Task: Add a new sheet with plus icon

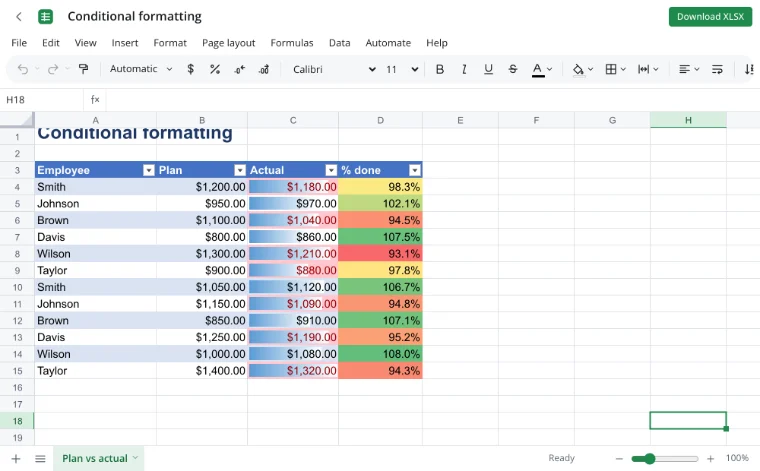Action: pyautogui.click(x=16, y=458)
